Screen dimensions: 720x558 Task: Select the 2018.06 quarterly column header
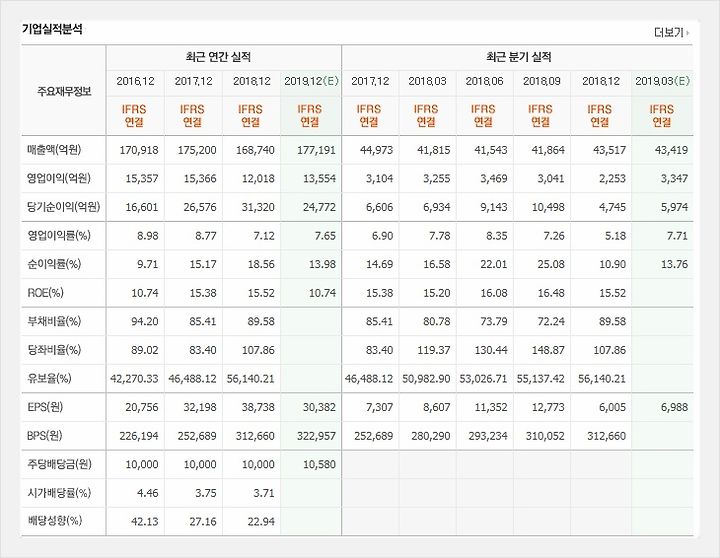(484, 81)
